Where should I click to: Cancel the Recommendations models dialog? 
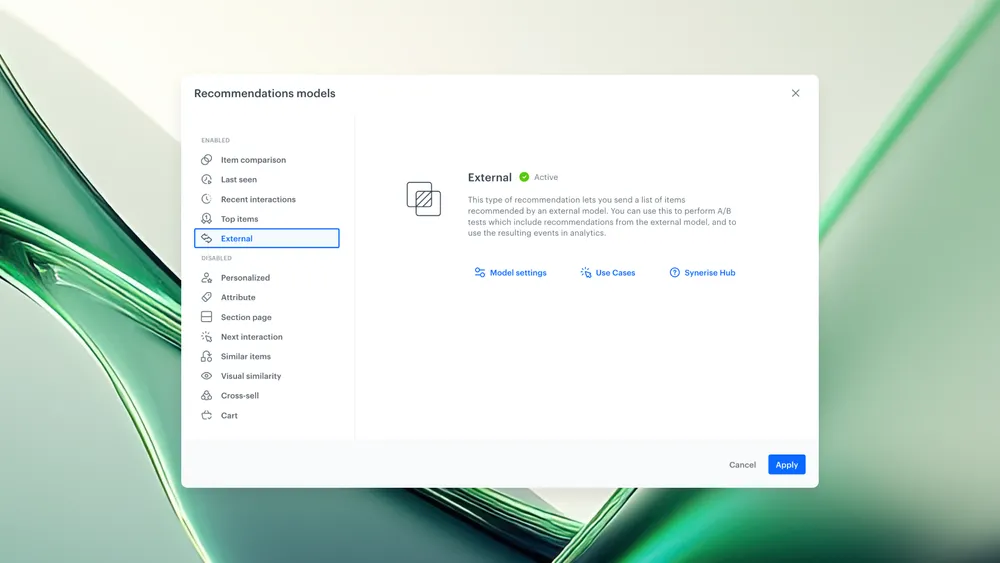pyautogui.click(x=742, y=465)
